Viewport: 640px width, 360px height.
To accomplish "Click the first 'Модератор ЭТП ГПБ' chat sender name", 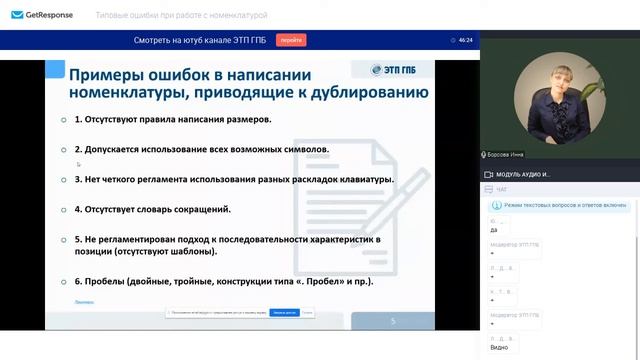I will [514, 244].
